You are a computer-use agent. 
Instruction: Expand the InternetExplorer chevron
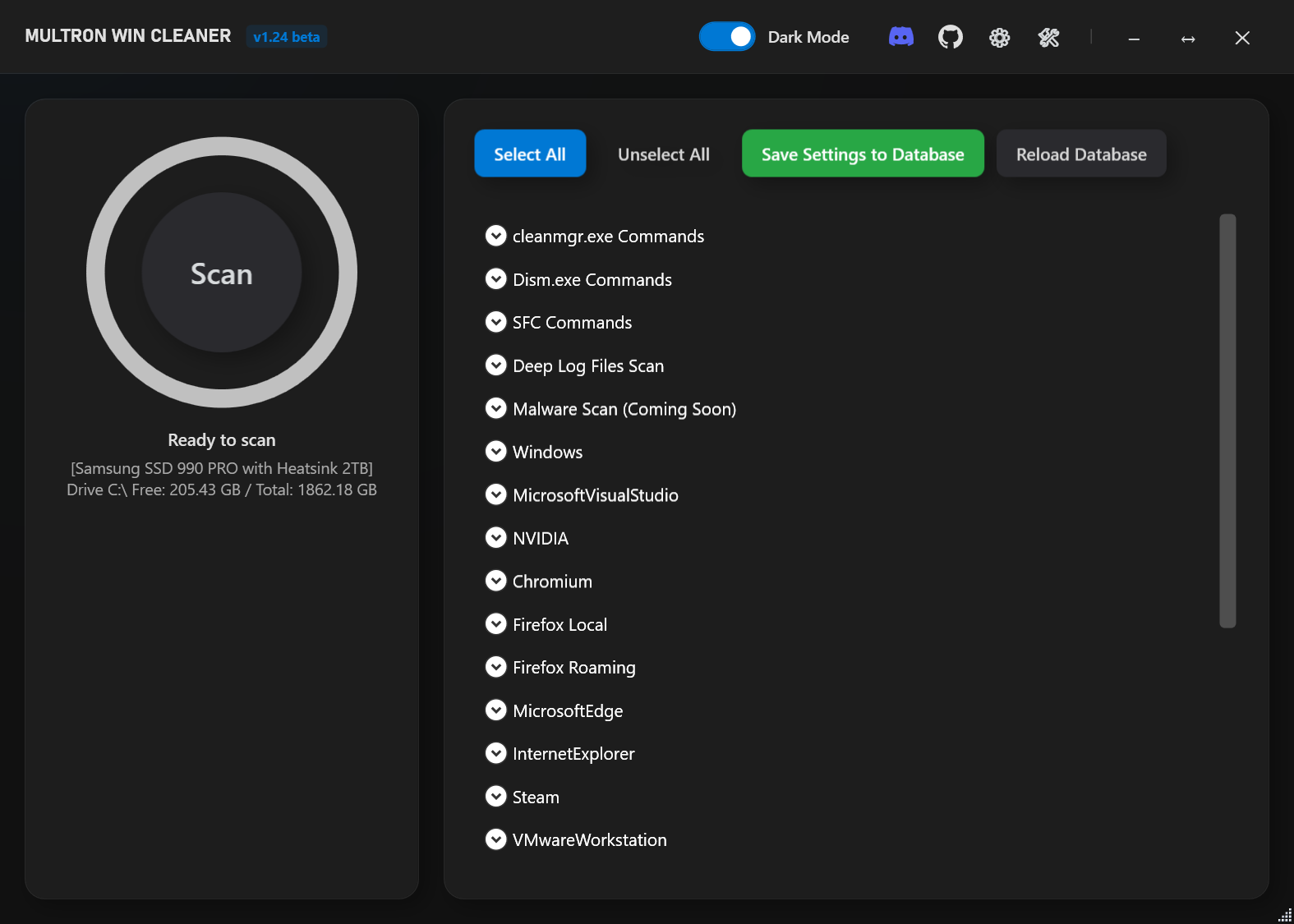496,753
